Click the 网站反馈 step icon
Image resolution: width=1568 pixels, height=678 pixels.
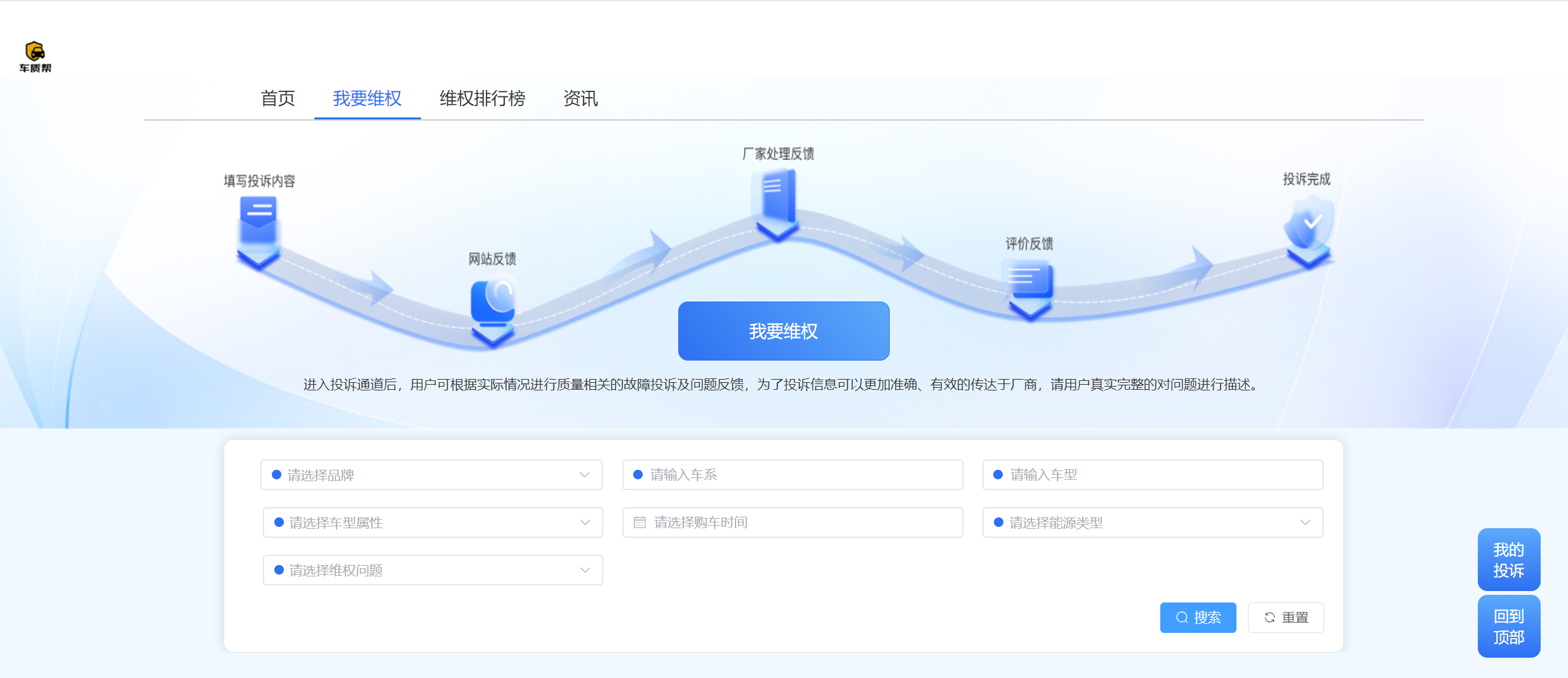pyautogui.click(x=493, y=303)
